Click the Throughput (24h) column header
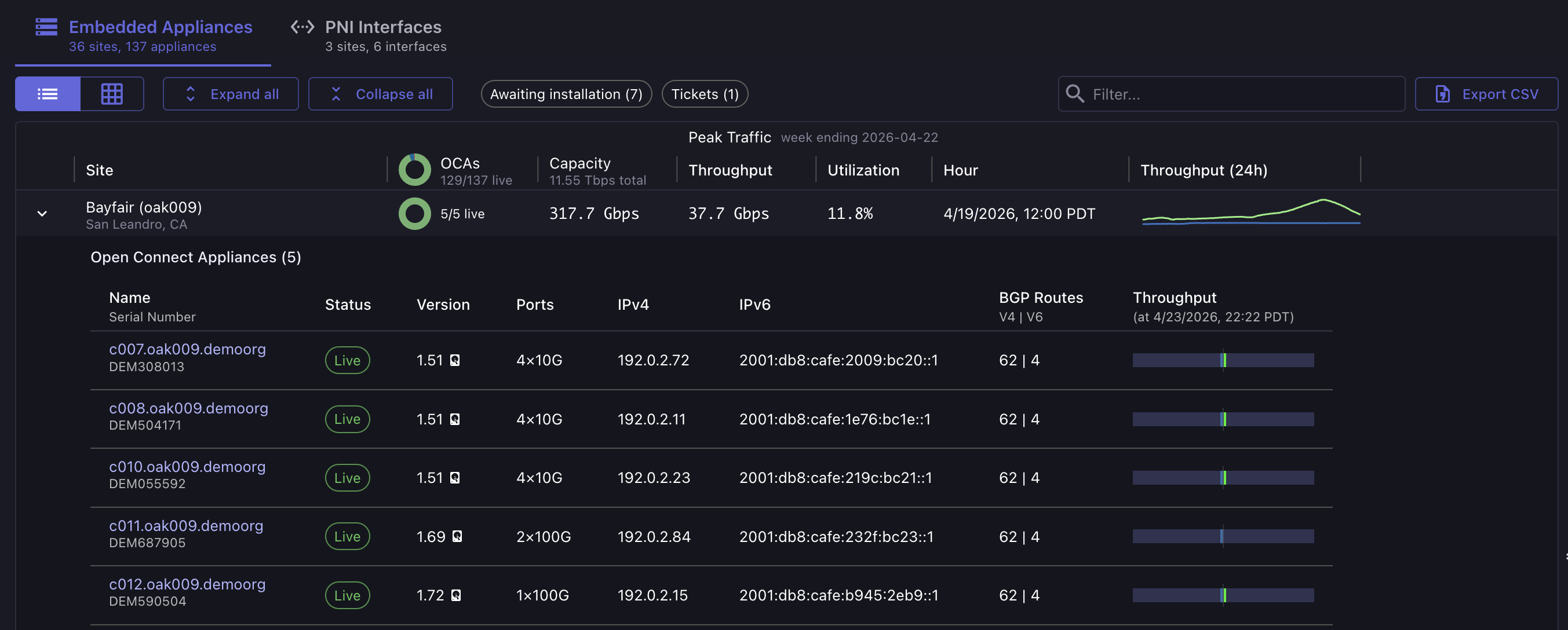1568x630 pixels. [1204, 170]
